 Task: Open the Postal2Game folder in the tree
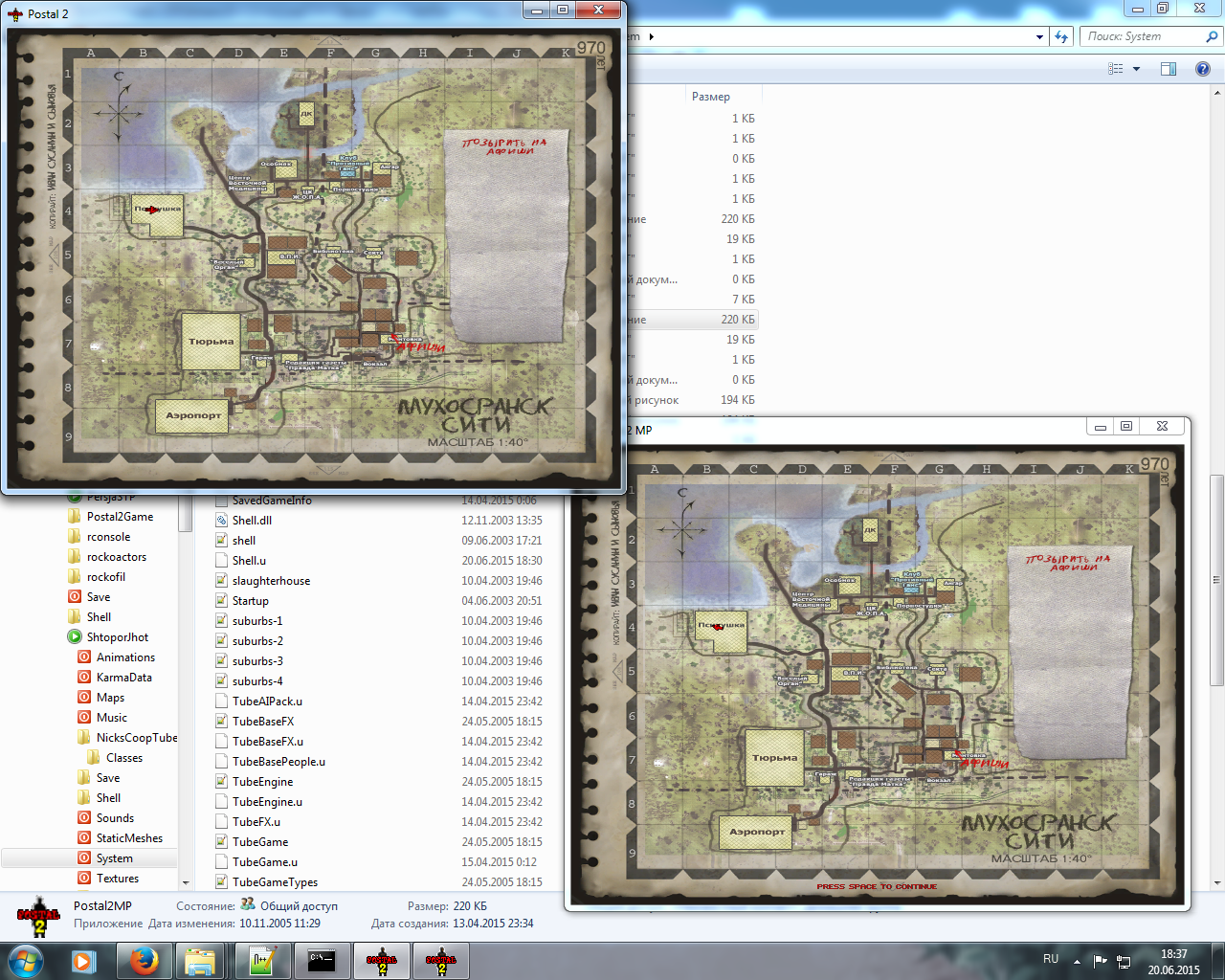[x=120, y=517]
